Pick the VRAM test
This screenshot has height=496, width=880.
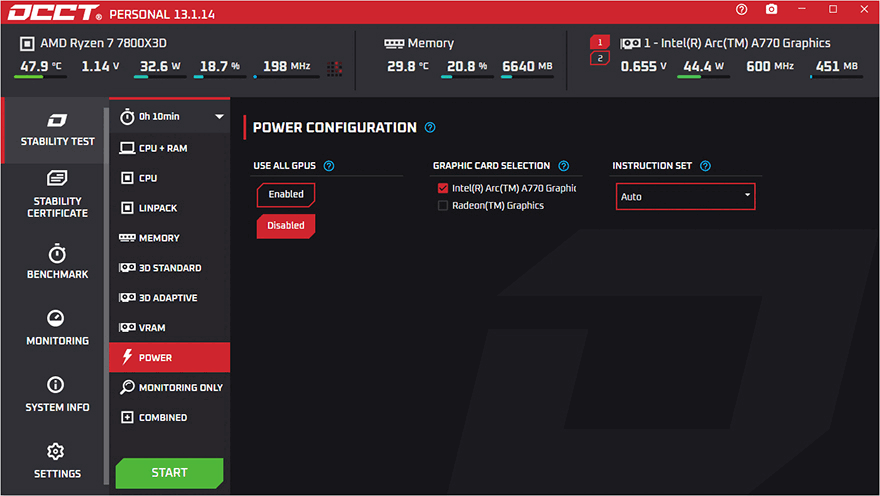point(169,328)
